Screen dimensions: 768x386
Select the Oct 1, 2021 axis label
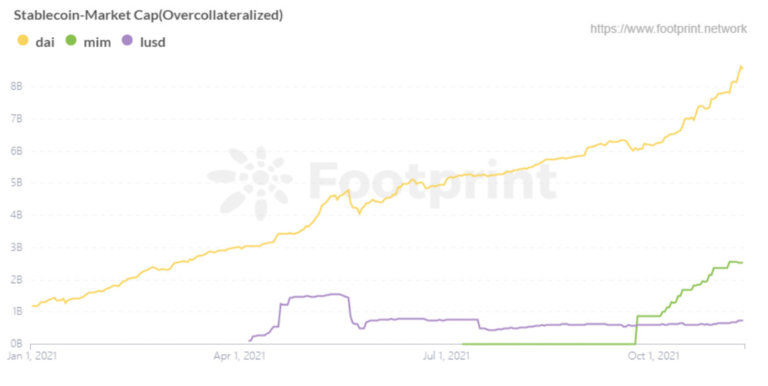[x=653, y=356]
